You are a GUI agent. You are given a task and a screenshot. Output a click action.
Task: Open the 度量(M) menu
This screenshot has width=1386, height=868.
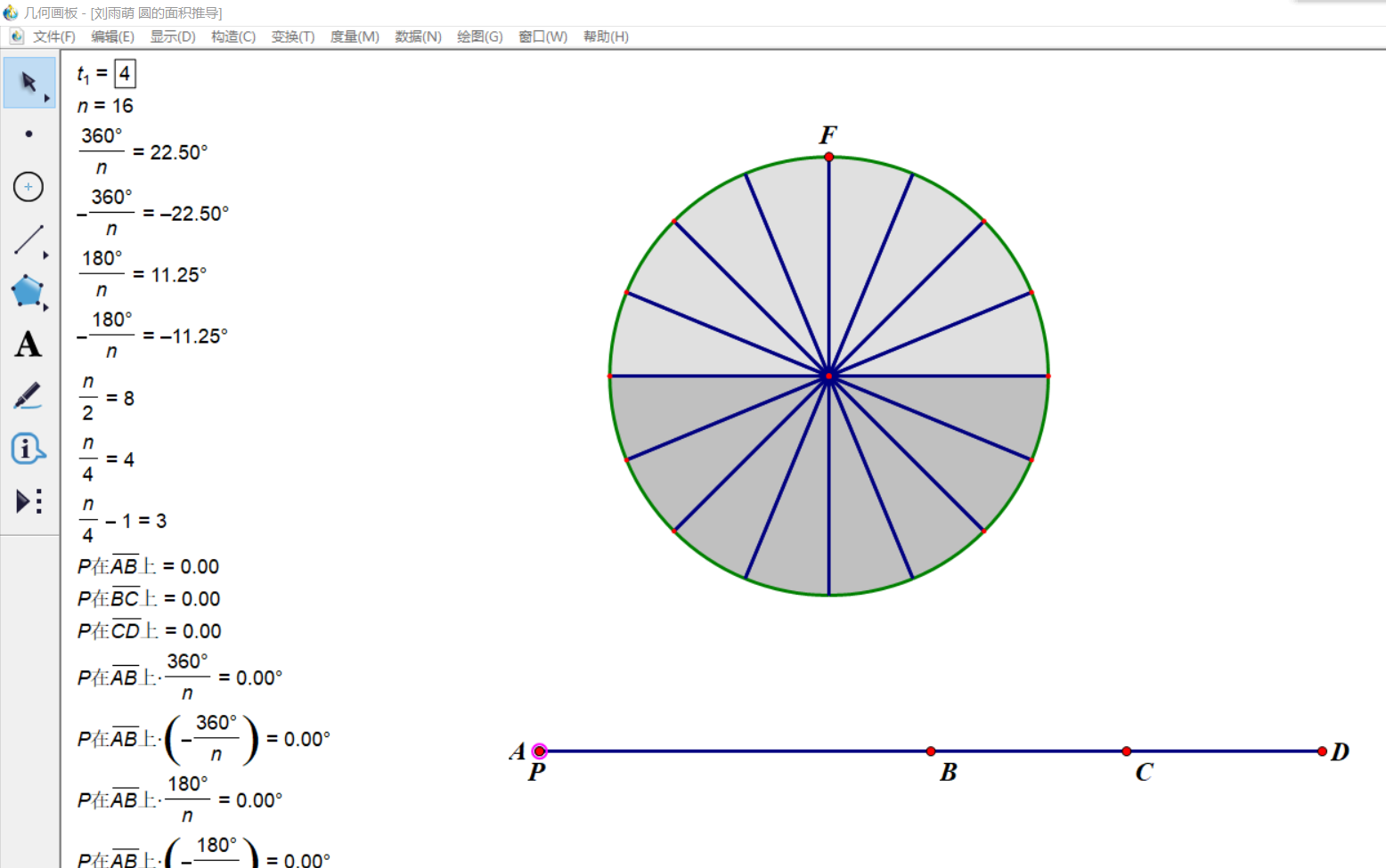point(355,37)
